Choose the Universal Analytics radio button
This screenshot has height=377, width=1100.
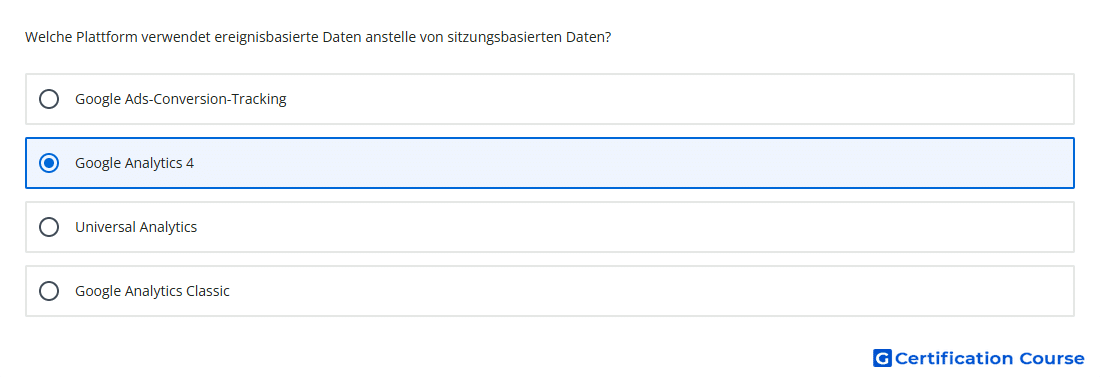pyautogui.click(x=49, y=227)
